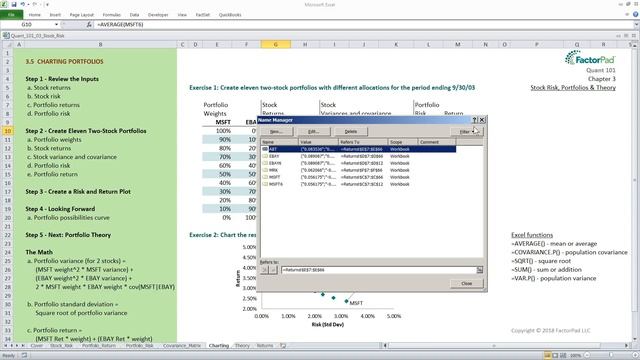This screenshot has height=360, width=640.
Task: Select the MSFT6 name row
Action: (x=358, y=184)
